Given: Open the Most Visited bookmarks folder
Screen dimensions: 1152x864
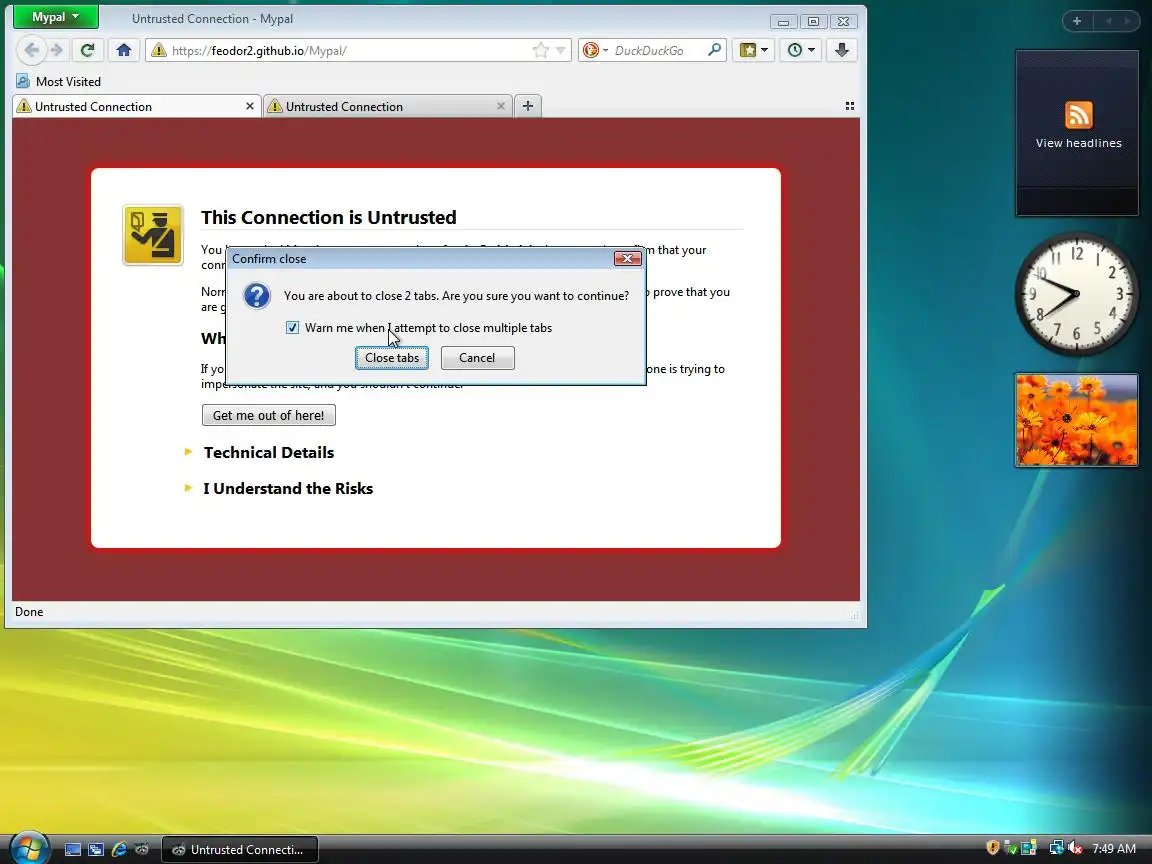Looking at the screenshot, I should (59, 82).
